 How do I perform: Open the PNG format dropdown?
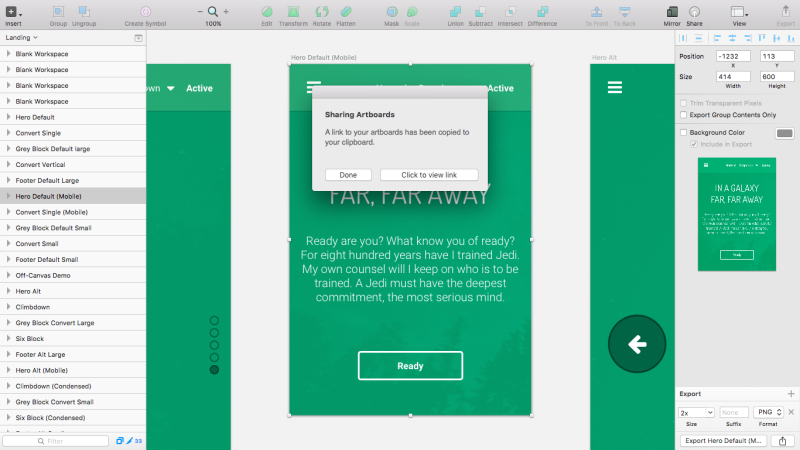tap(766, 412)
